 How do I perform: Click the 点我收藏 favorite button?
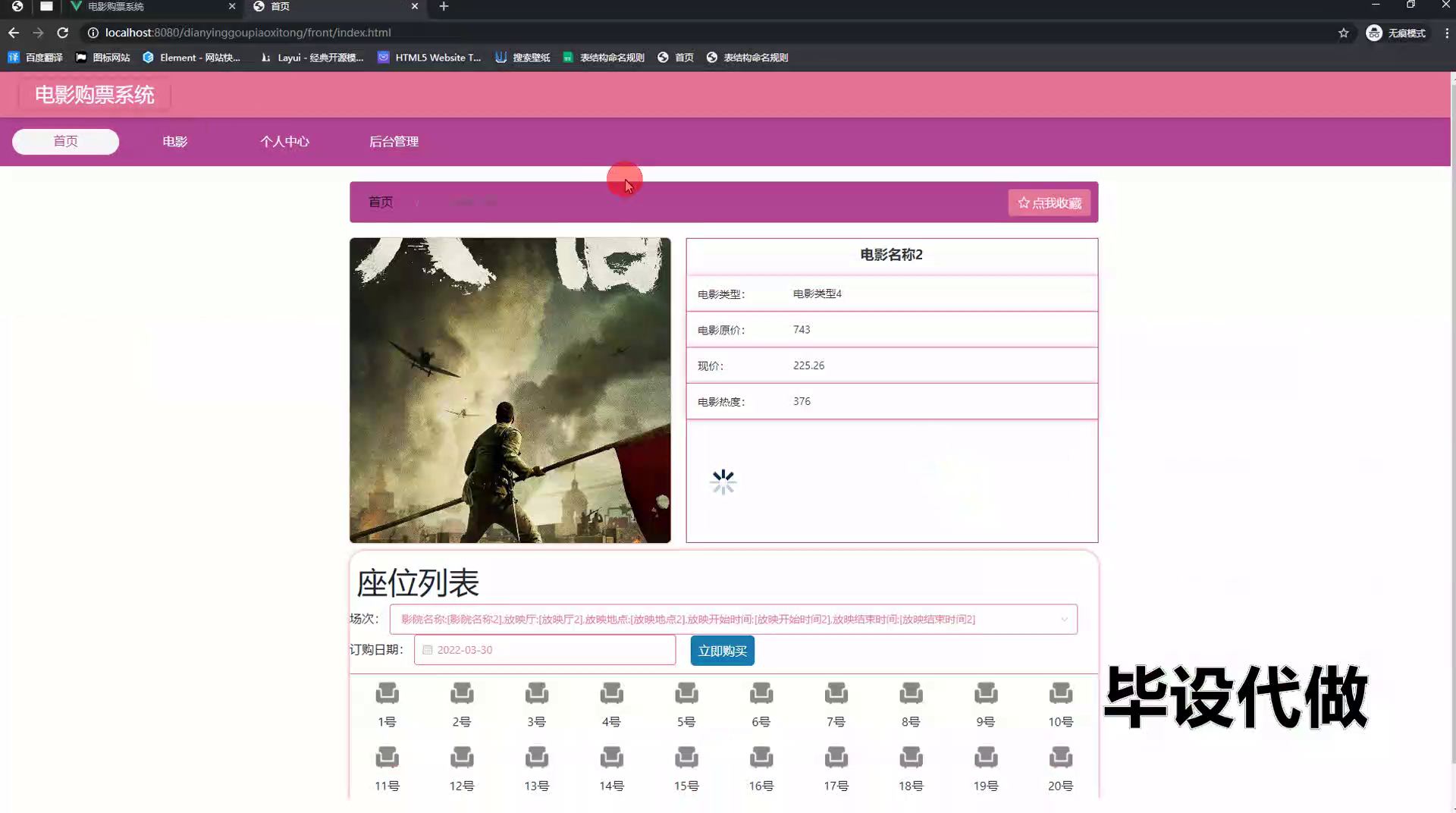[1050, 202]
